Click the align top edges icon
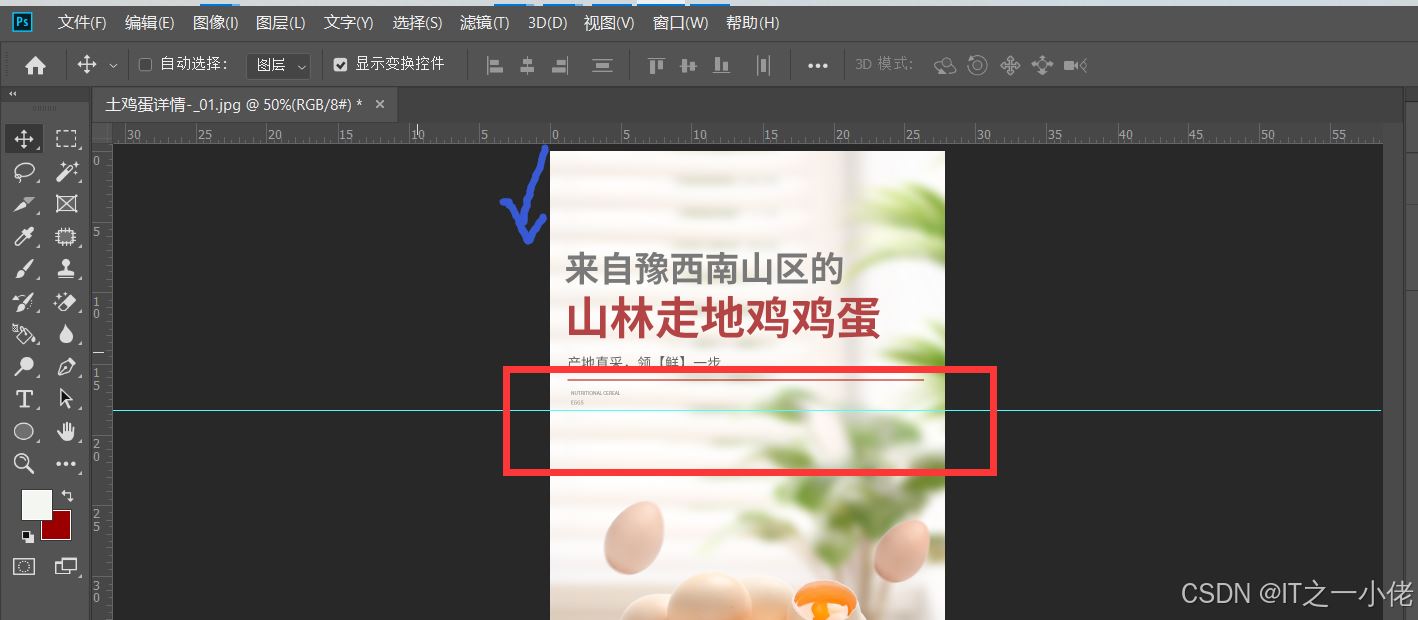Screen dimensions: 1418x620 point(656,65)
